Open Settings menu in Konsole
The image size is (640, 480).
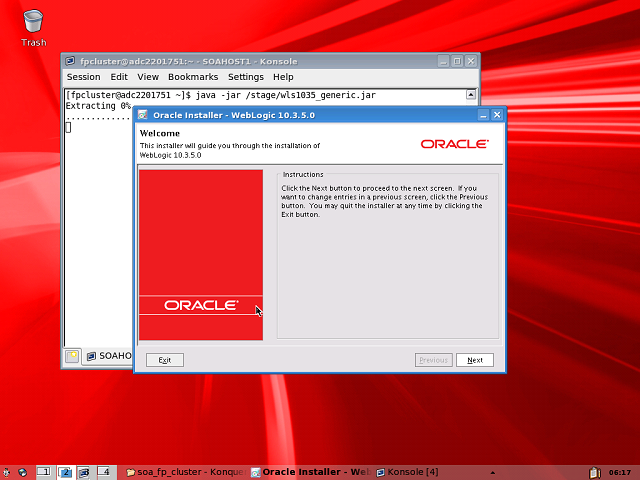246,77
